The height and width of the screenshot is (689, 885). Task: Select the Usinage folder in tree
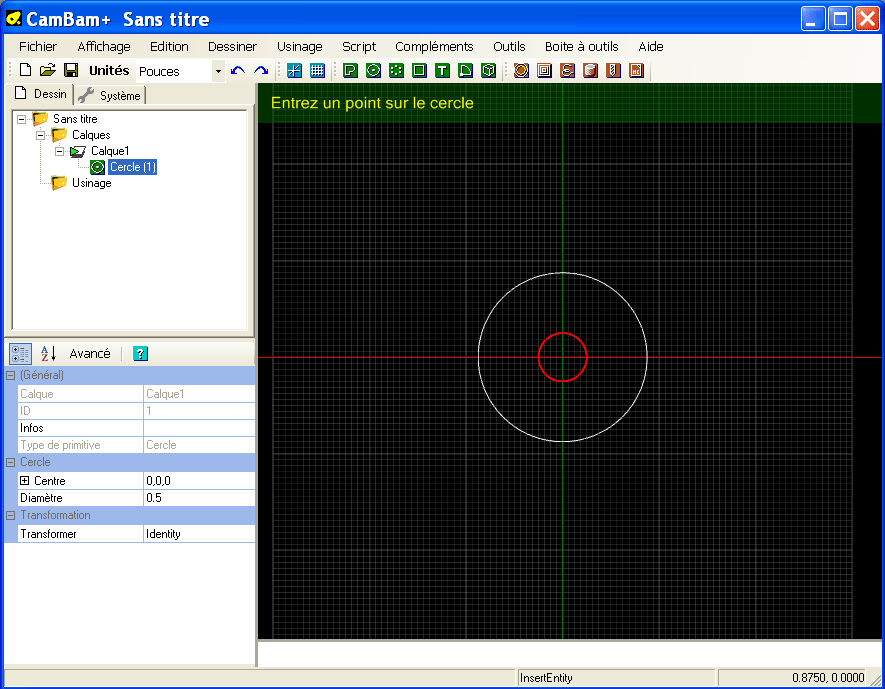(91, 183)
